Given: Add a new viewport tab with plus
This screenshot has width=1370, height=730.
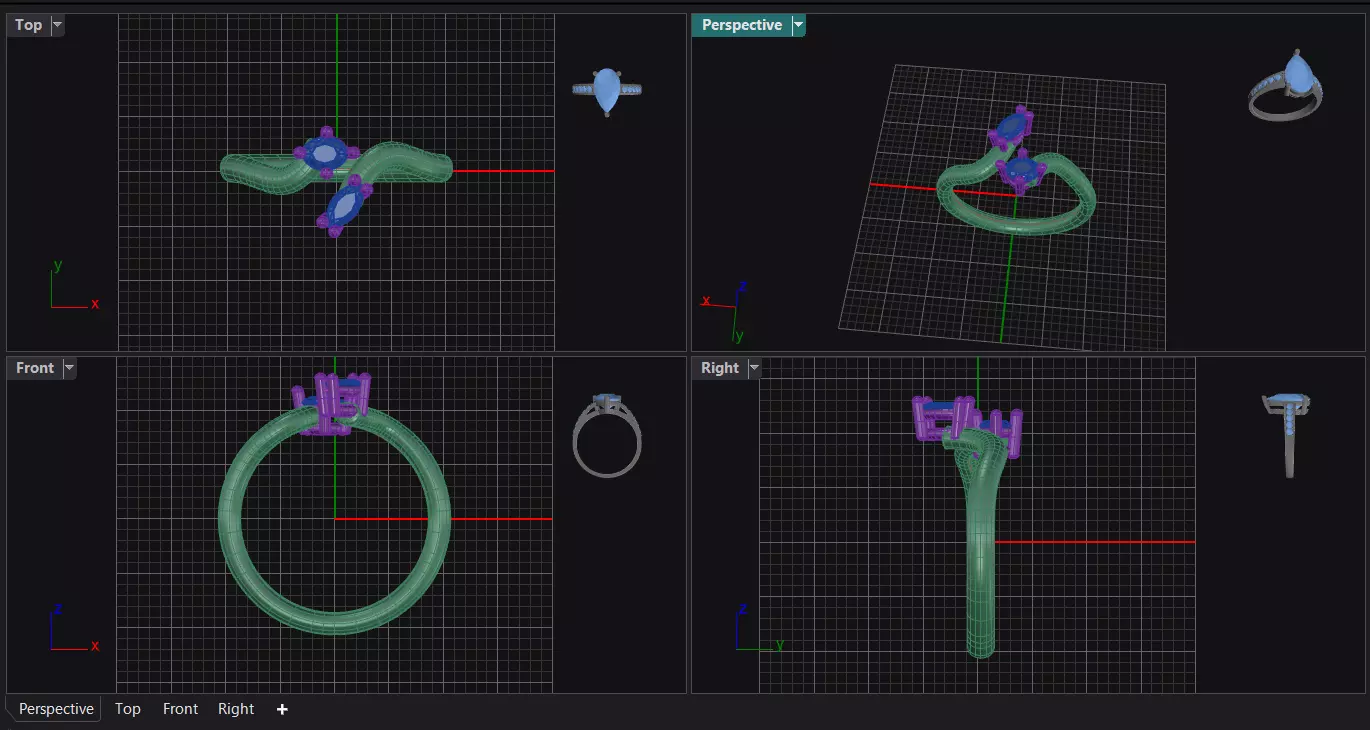Looking at the screenshot, I should coord(282,709).
